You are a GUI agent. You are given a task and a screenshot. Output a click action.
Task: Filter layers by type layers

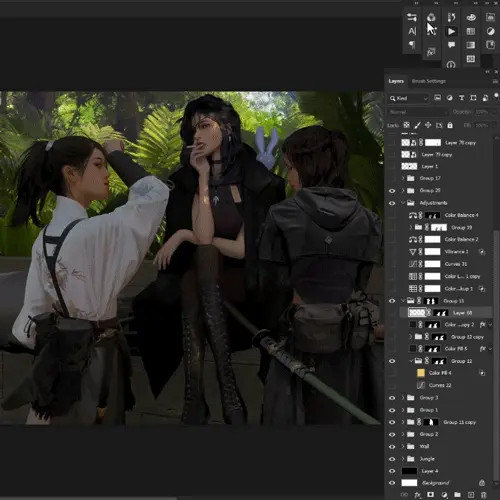click(461, 98)
